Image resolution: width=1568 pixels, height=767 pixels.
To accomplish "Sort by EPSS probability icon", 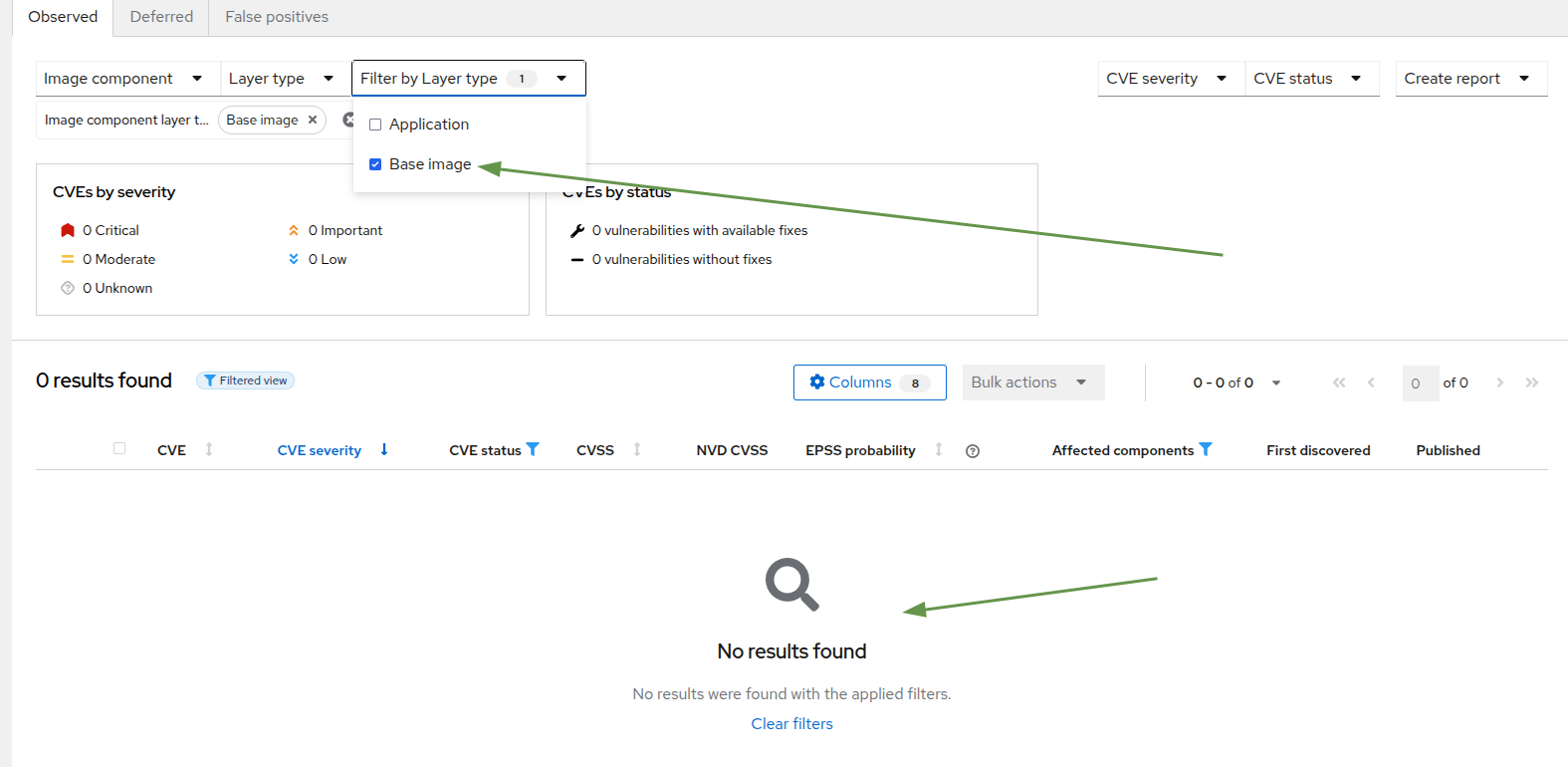I will 939,450.
